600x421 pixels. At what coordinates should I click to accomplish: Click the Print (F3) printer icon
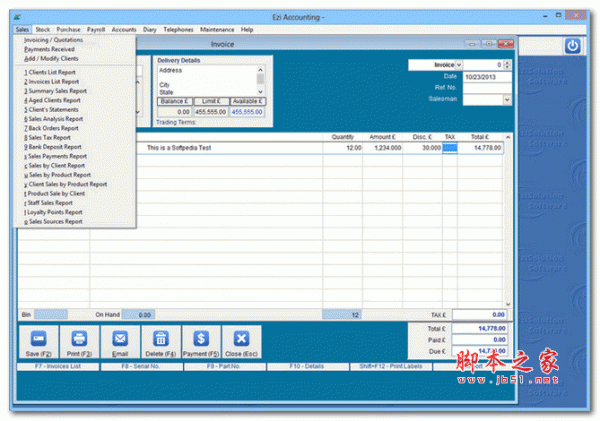tap(79, 339)
